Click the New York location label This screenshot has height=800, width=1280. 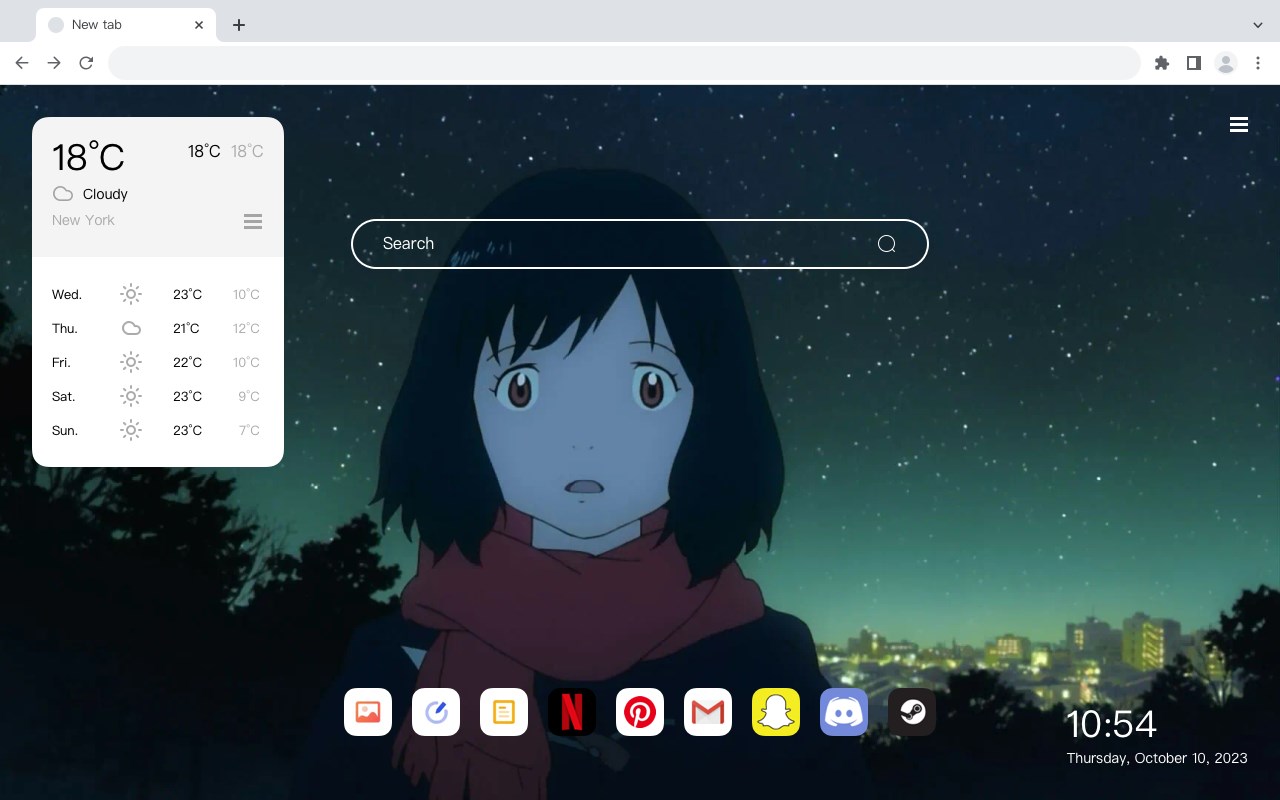tap(83, 220)
